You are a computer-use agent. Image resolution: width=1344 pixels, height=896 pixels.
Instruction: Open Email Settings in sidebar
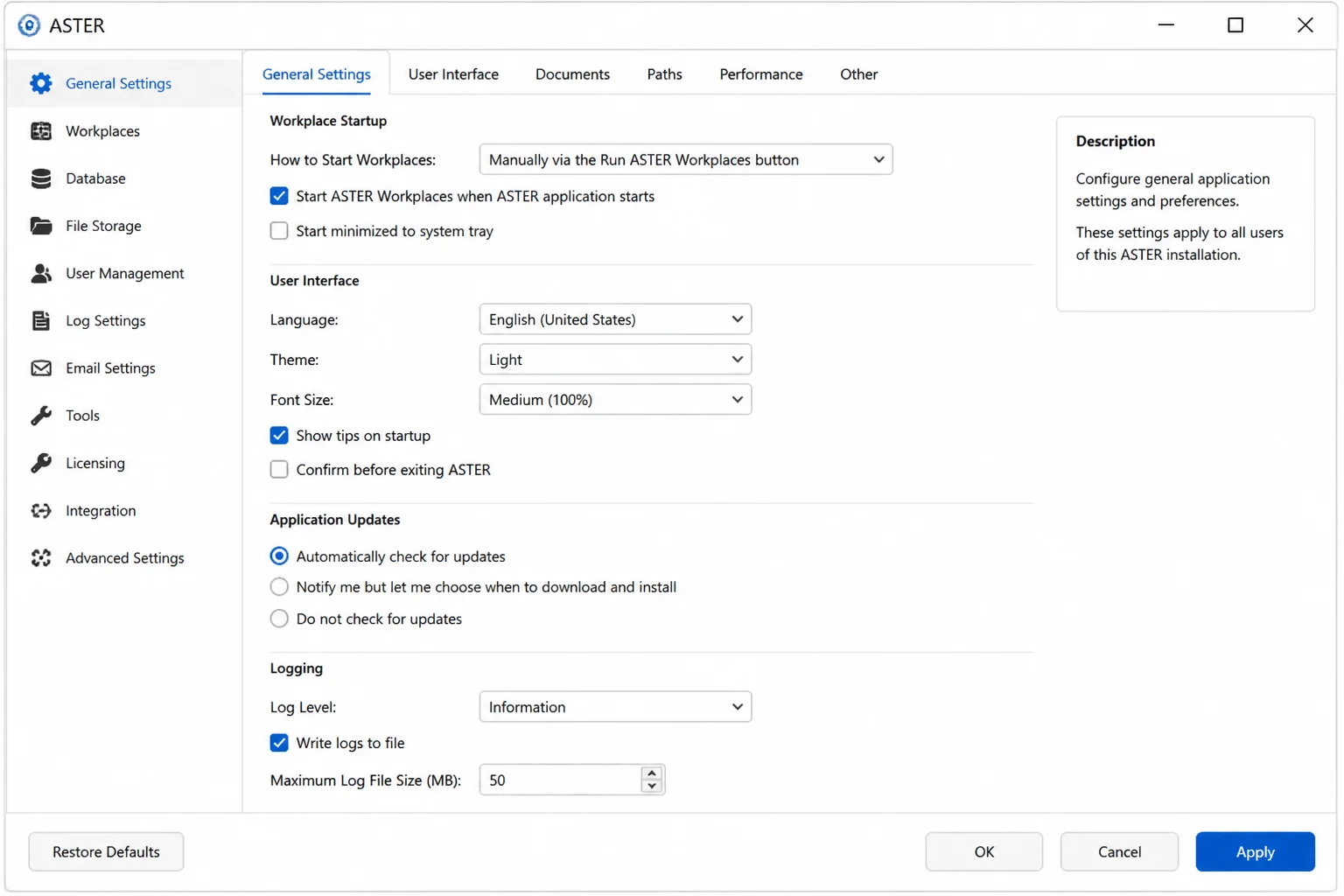124,368
